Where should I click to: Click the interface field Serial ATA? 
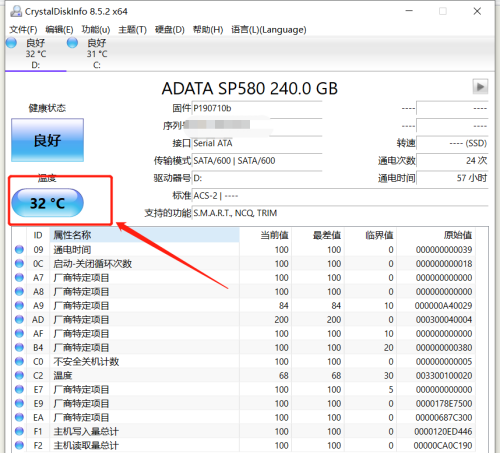coord(257,143)
